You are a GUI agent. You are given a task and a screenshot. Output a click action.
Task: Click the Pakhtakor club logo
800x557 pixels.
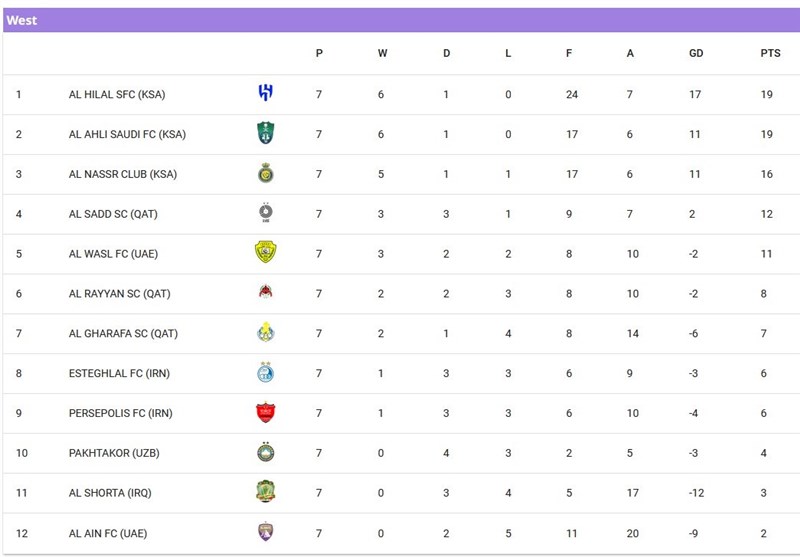[x=265, y=453]
